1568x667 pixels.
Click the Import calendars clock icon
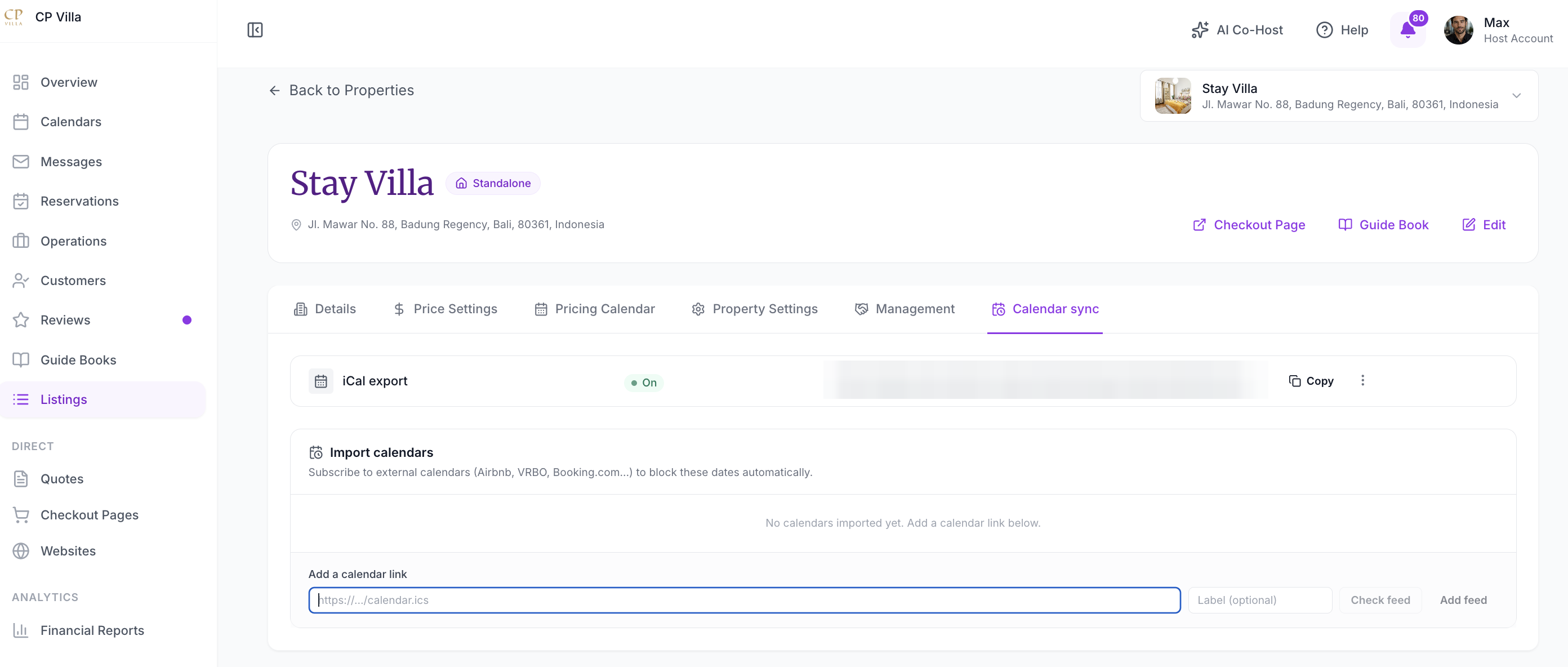coord(316,452)
